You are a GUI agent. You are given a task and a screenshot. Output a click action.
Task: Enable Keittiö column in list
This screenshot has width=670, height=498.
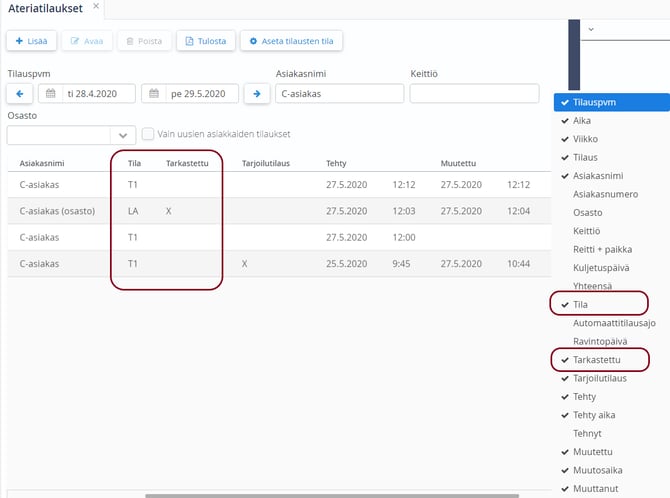pyautogui.click(x=612, y=231)
